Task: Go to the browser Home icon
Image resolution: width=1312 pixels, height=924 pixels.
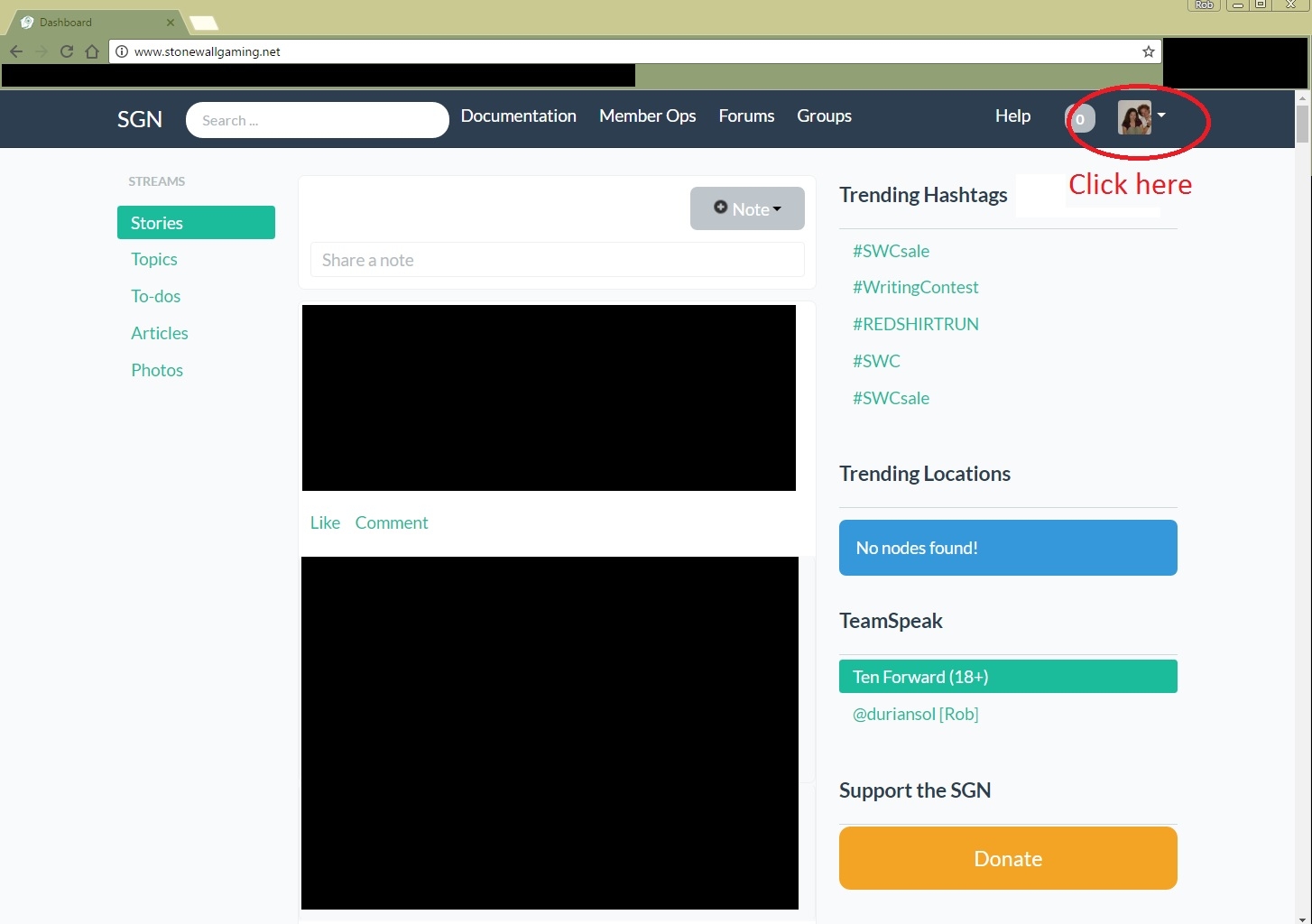Action: [x=91, y=51]
